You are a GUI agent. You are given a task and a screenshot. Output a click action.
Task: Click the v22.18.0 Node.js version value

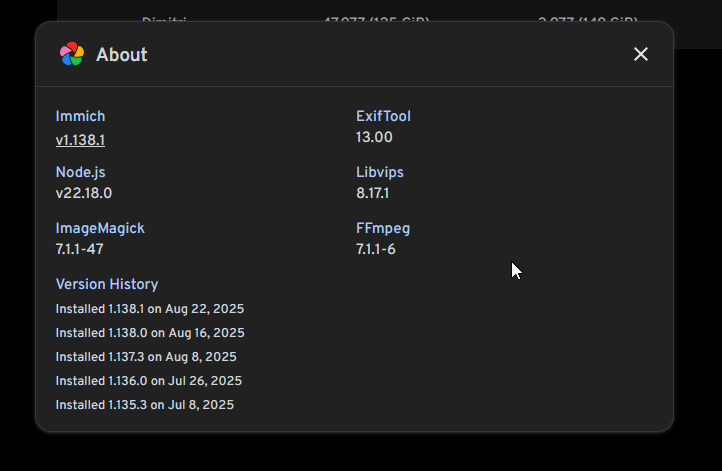[x=84, y=193]
